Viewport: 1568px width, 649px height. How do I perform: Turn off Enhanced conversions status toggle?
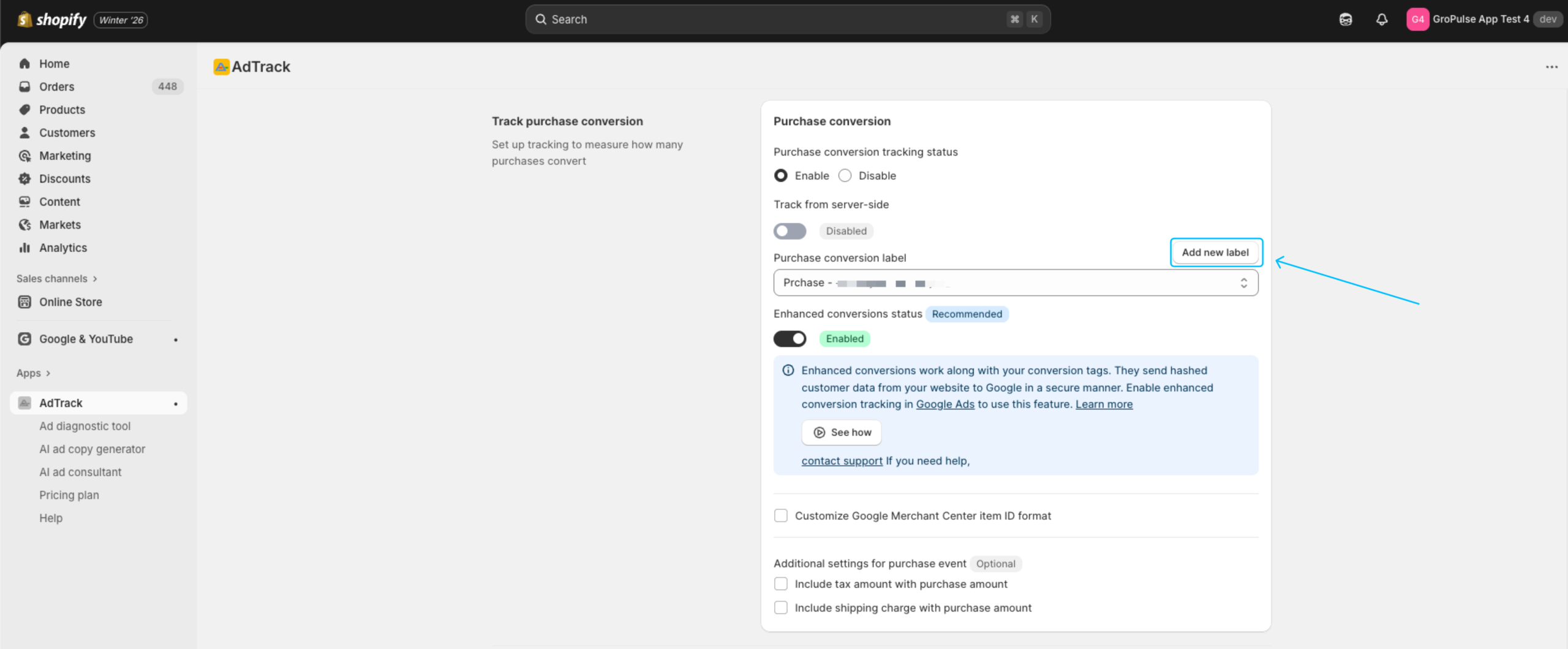point(790,338)
